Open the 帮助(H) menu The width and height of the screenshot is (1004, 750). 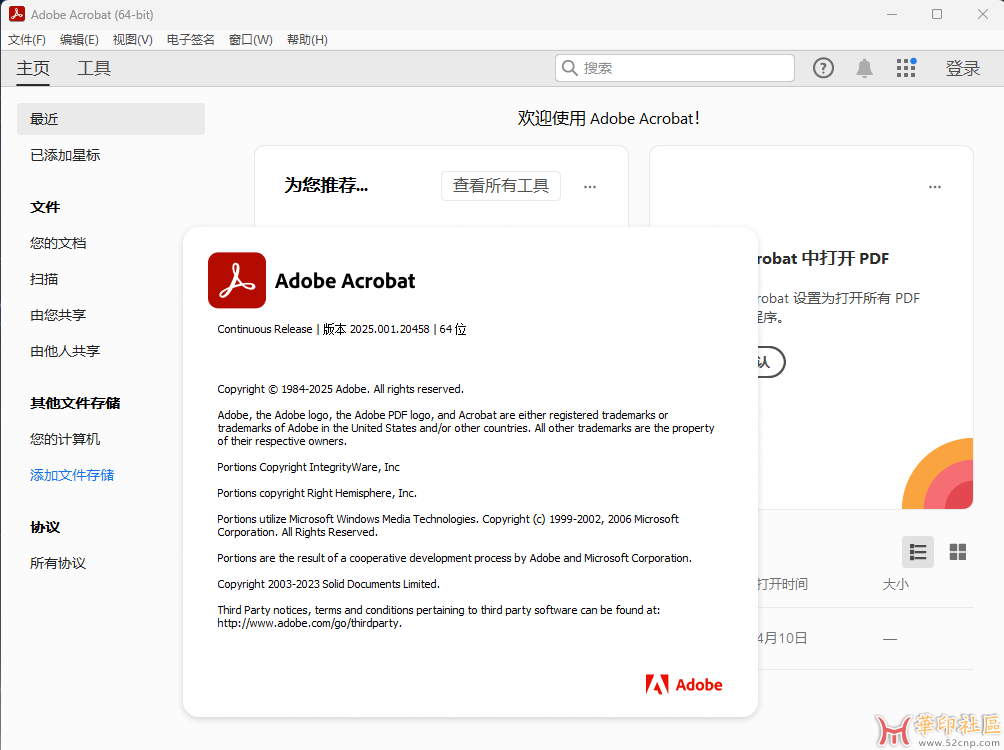[307, 40]
